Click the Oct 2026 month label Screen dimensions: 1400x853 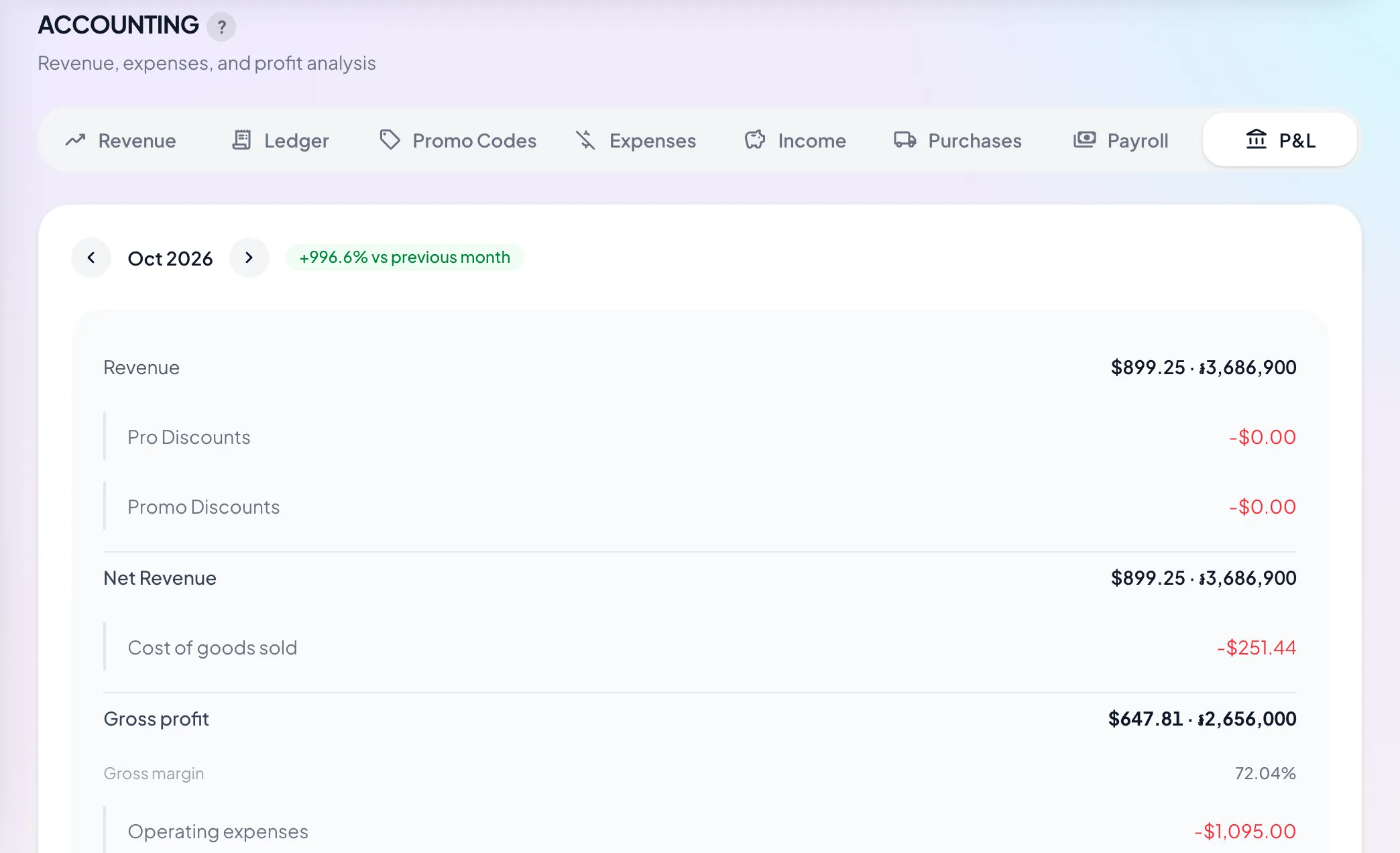click(x=170, y=258)
